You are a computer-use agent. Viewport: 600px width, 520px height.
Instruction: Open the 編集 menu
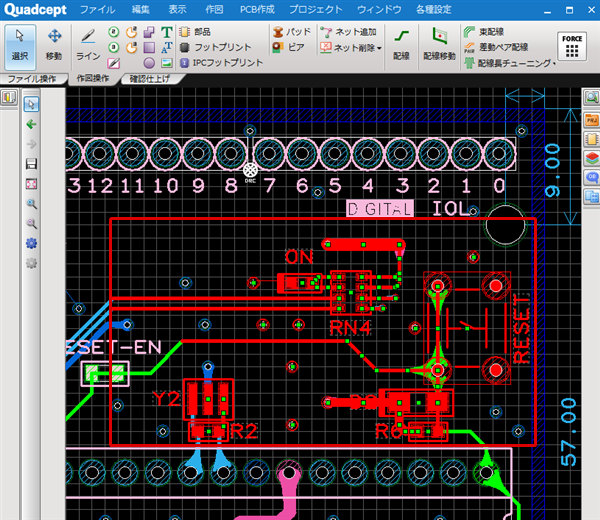(x=141, y=10)
